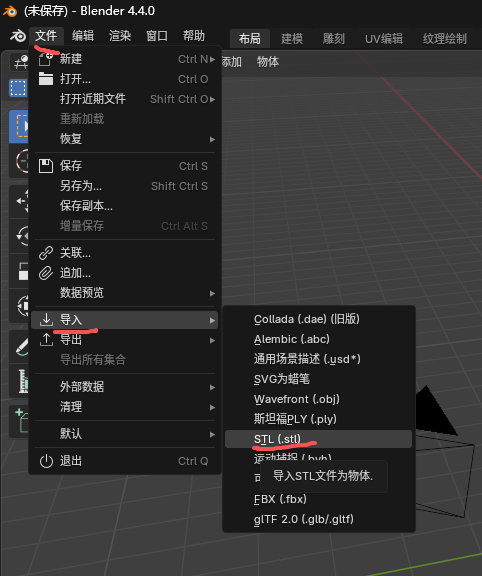Expand the 恢复 submenu
The image size is (482, 576).
[125, 139]
